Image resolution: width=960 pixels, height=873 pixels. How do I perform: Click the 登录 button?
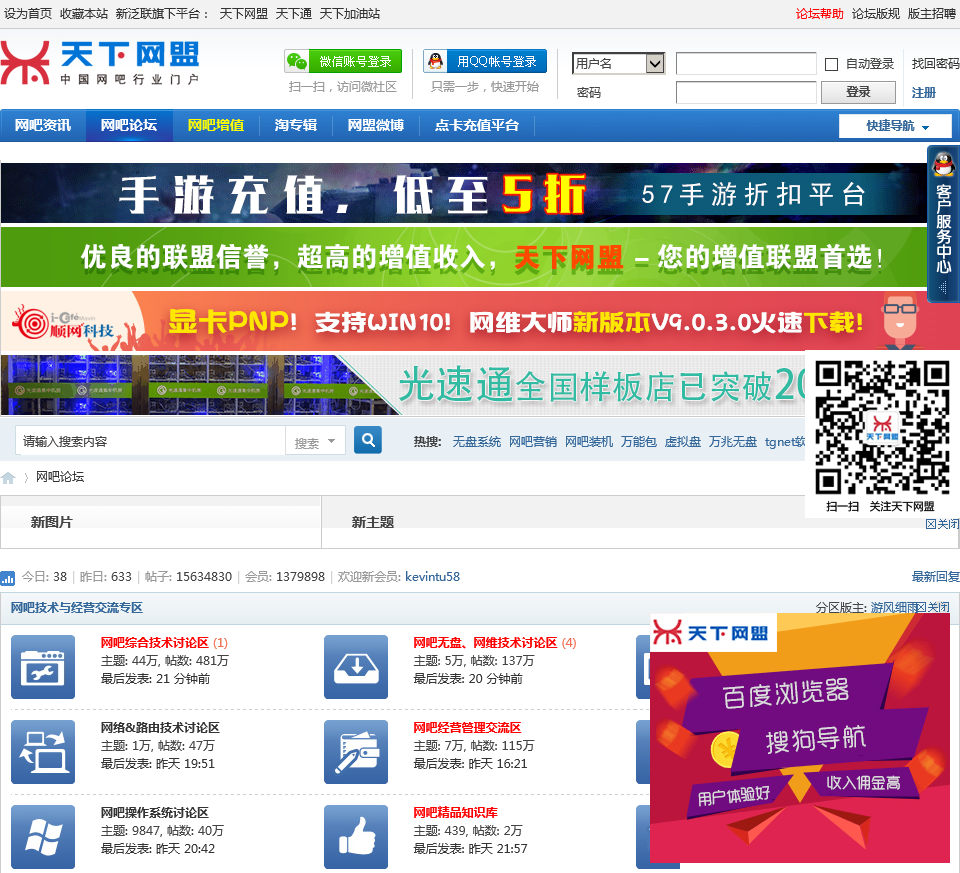pos(858,92)
